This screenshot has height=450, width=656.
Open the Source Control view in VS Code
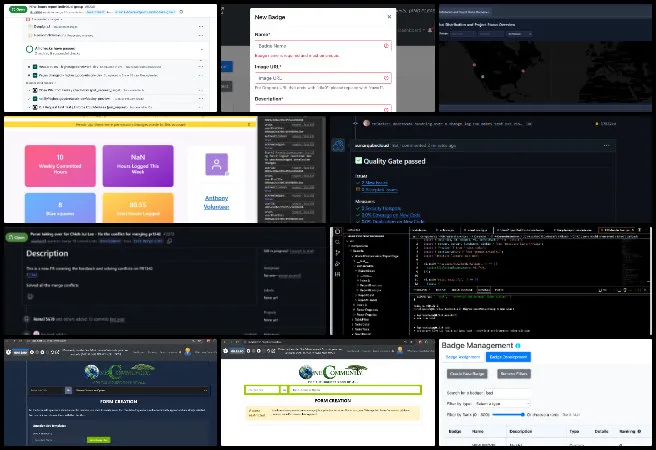tap(338, 253)
